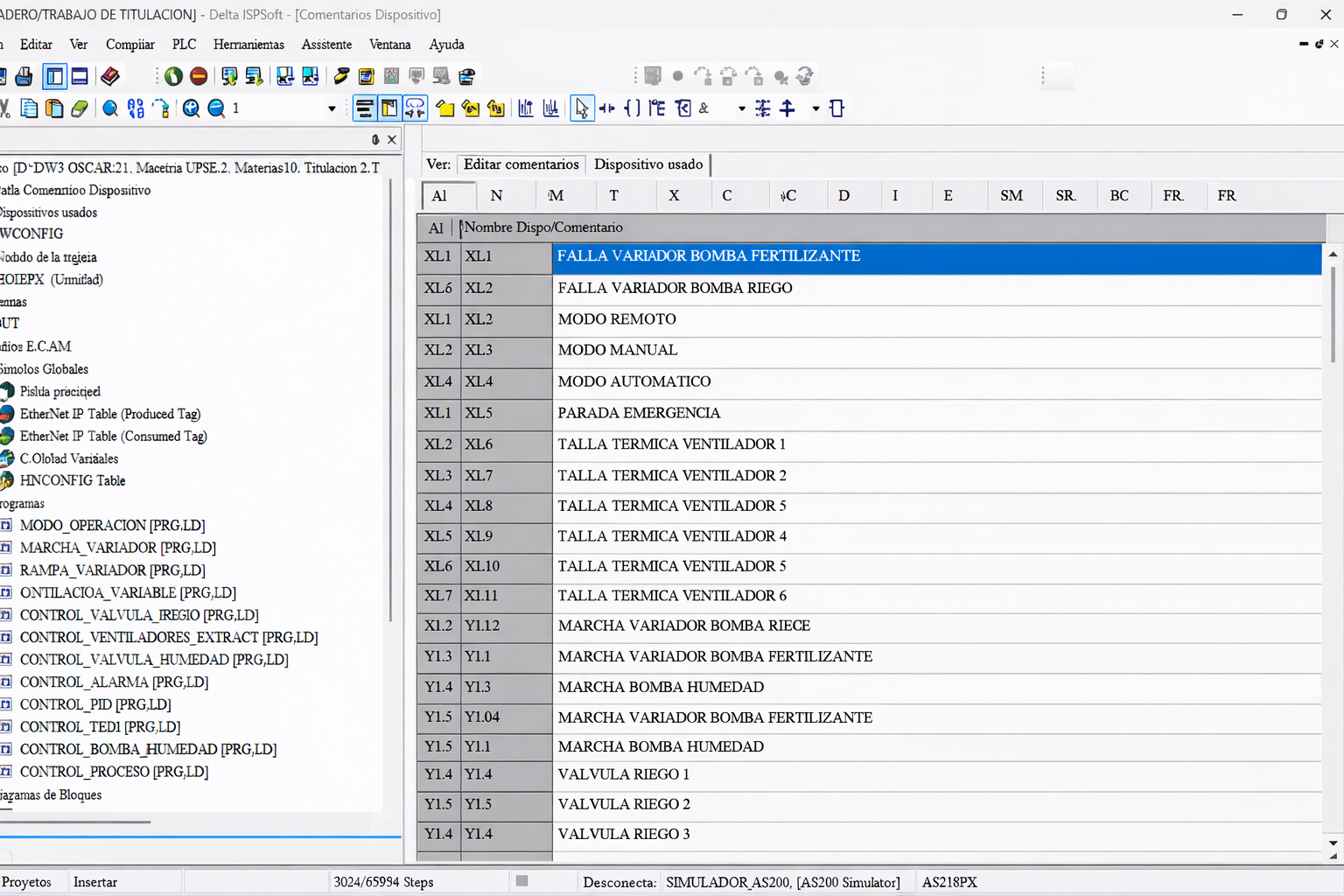Toggle the pin on the project panel
The width and height of the screenshot is (1344, 896).
click(x=375, y=140)
